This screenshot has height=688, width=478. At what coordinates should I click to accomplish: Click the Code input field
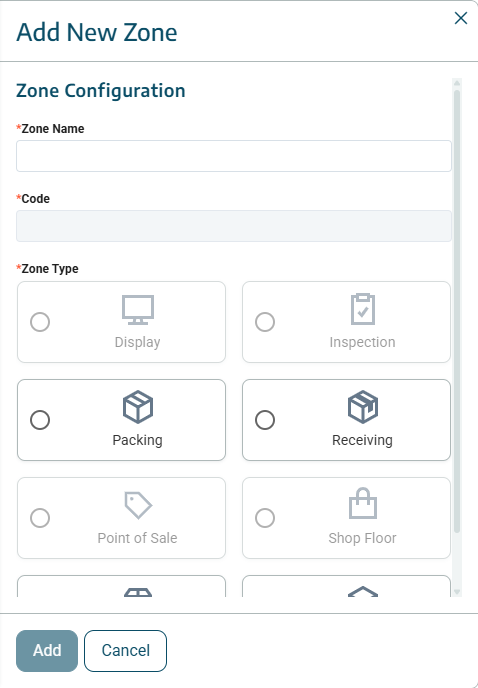point(234,226)
